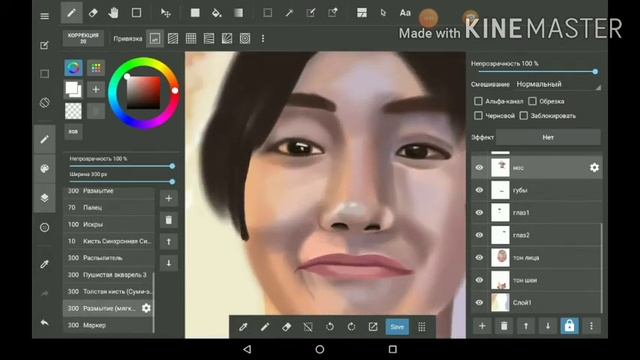Move selected brush down in list
Viewport: 640px width, 360px height.
coord(169,263)
